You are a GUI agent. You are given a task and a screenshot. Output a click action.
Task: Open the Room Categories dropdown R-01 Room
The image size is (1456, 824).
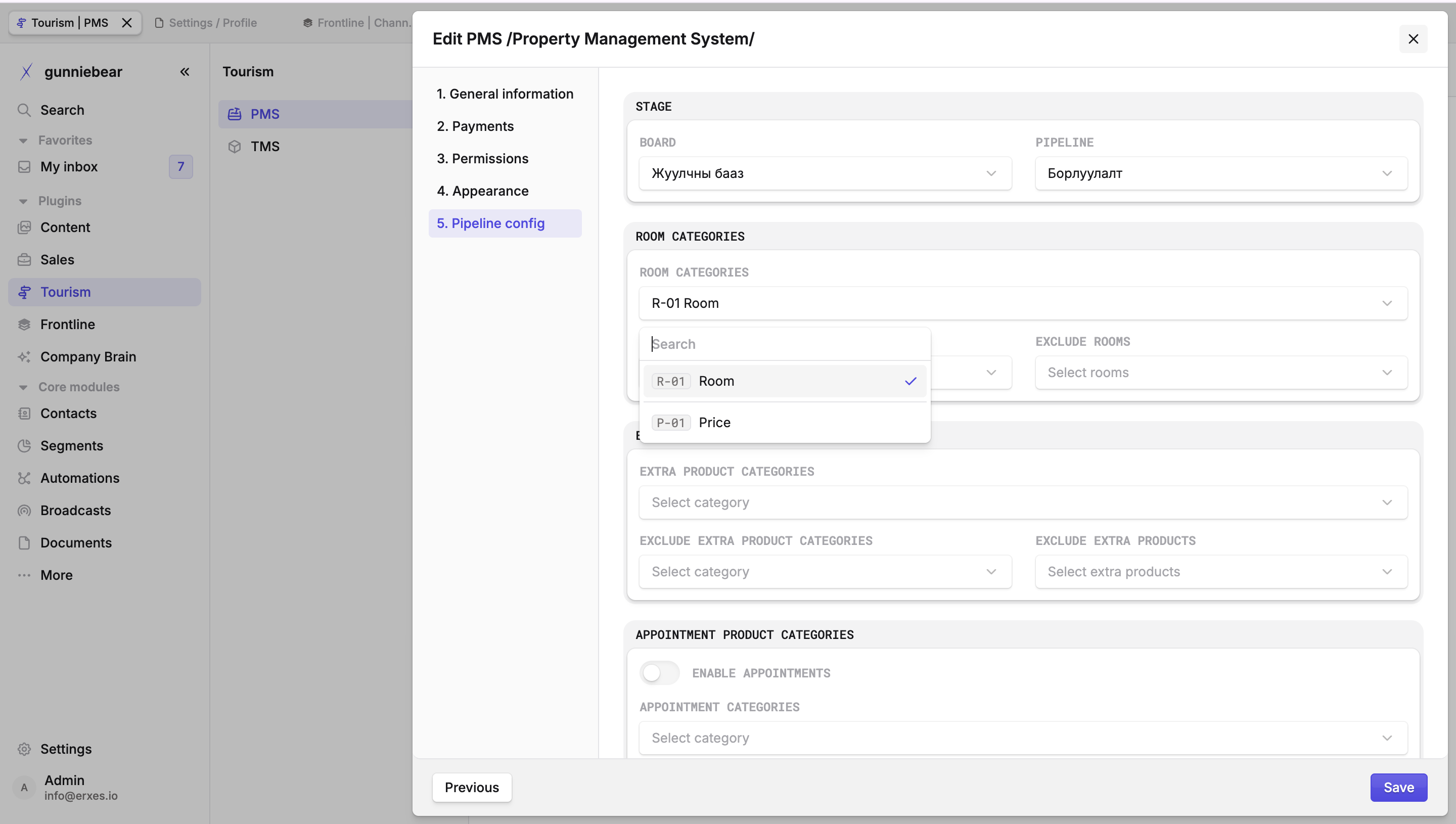[x=1023, y=303]
